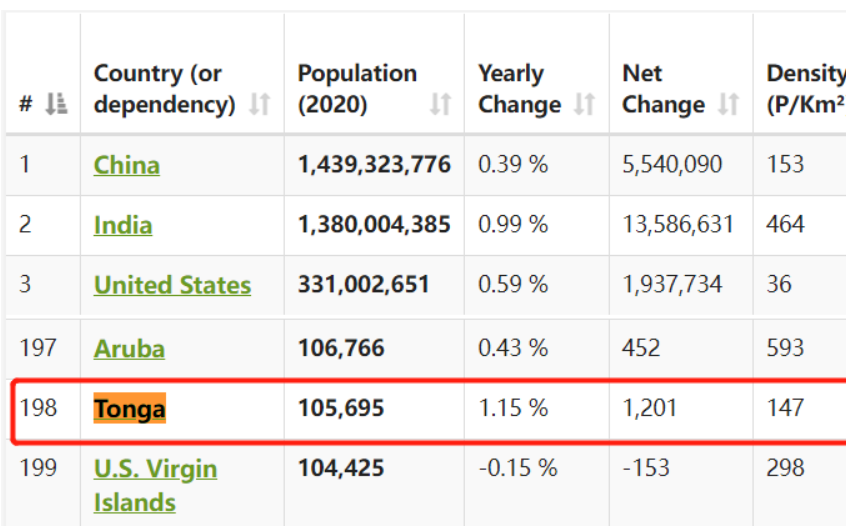
Task: Select China's population figure 1,439,323,776
Action: (x=374, y=165)
